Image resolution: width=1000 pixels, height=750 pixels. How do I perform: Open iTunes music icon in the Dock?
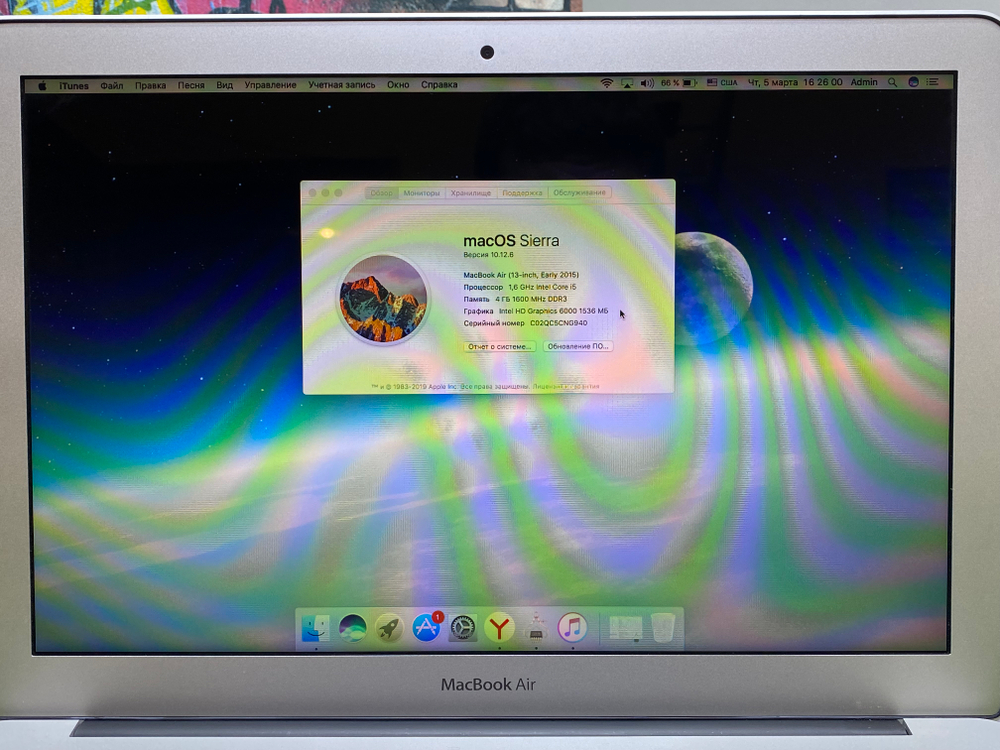(x=572, y=628)
